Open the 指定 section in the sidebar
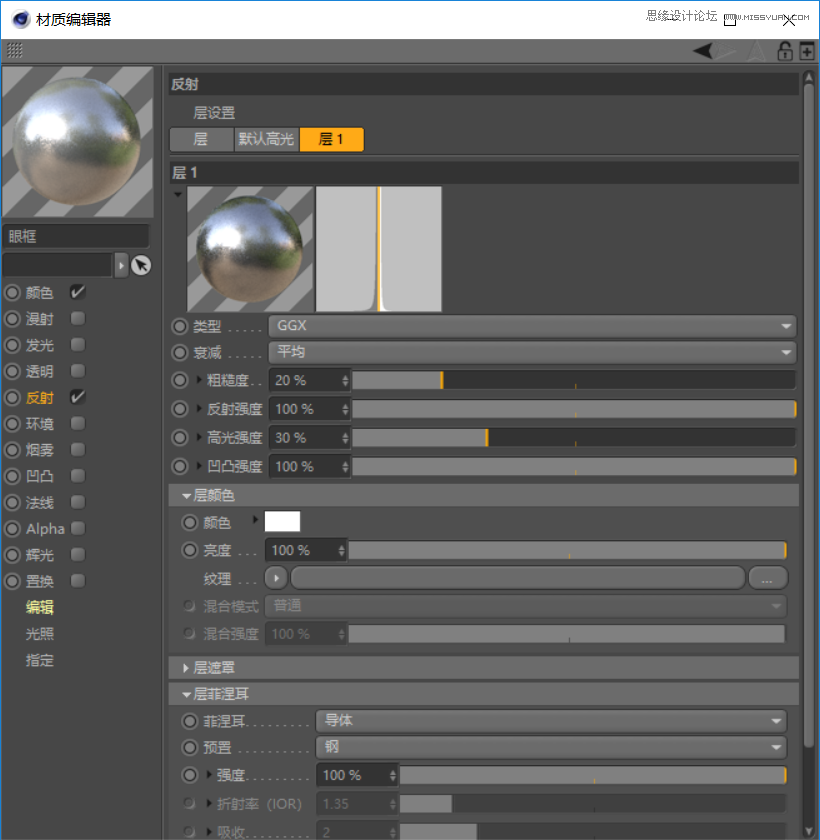Viewport: 820px width, 840px height. tap(39, 659)
